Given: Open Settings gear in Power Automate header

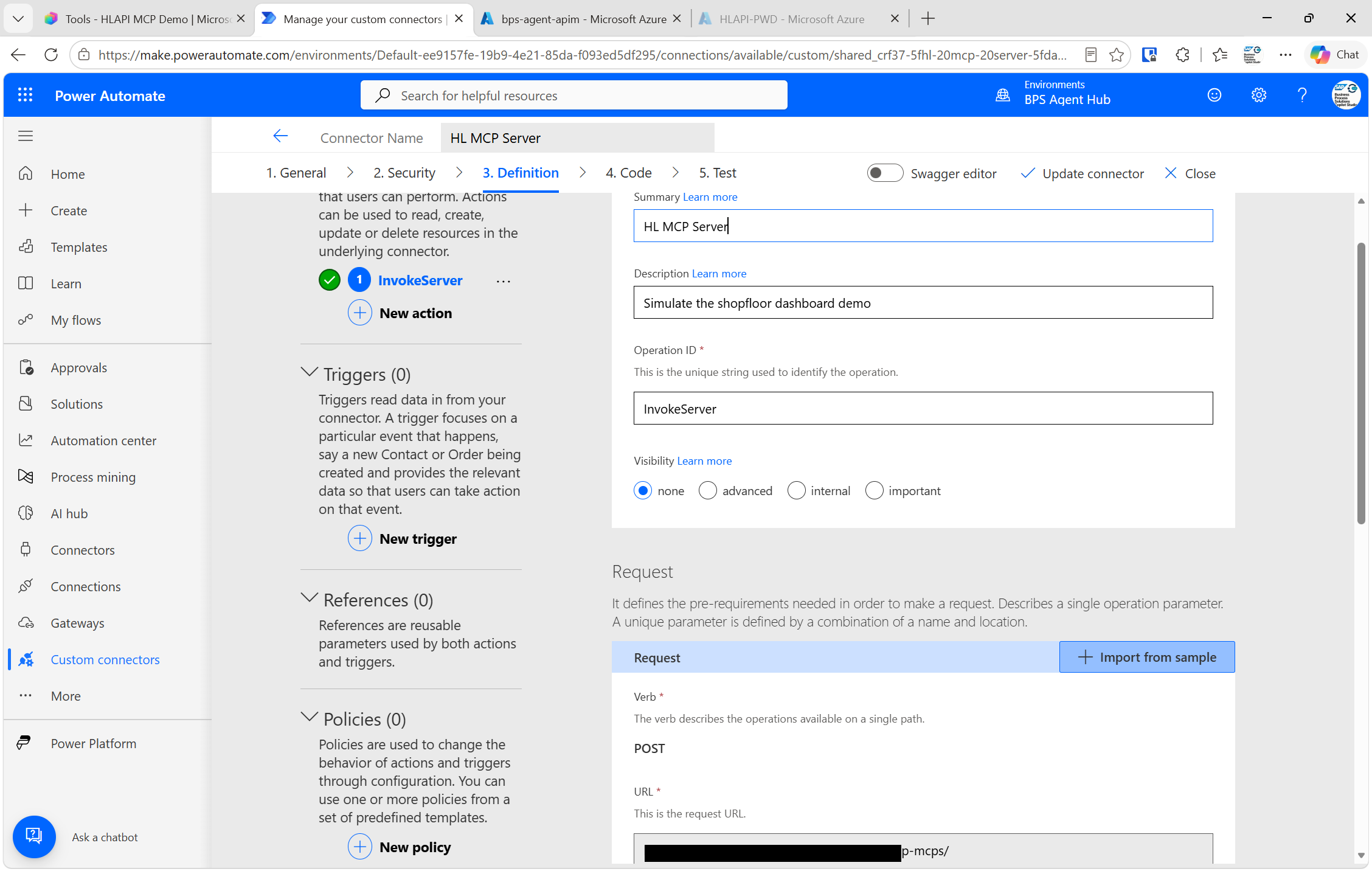Looking at the screenshot, I should coord(1258,95).
